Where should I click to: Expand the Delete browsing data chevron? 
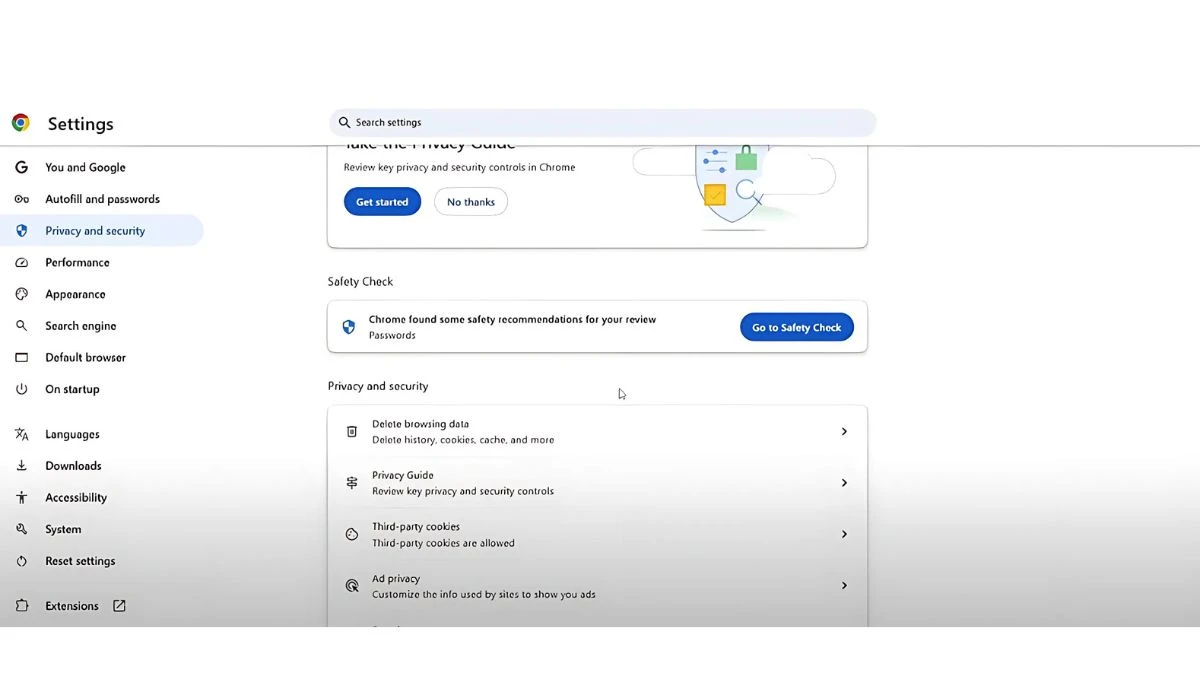[x=844, y=432]
